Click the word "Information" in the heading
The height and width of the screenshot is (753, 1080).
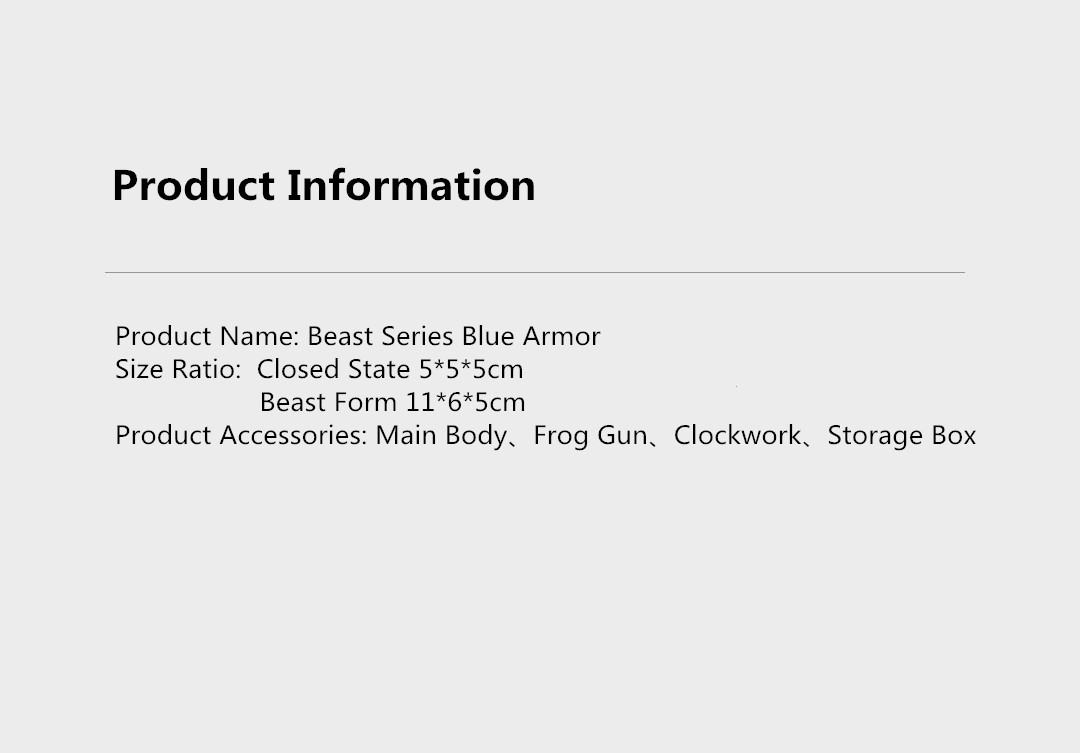[411, 186]
